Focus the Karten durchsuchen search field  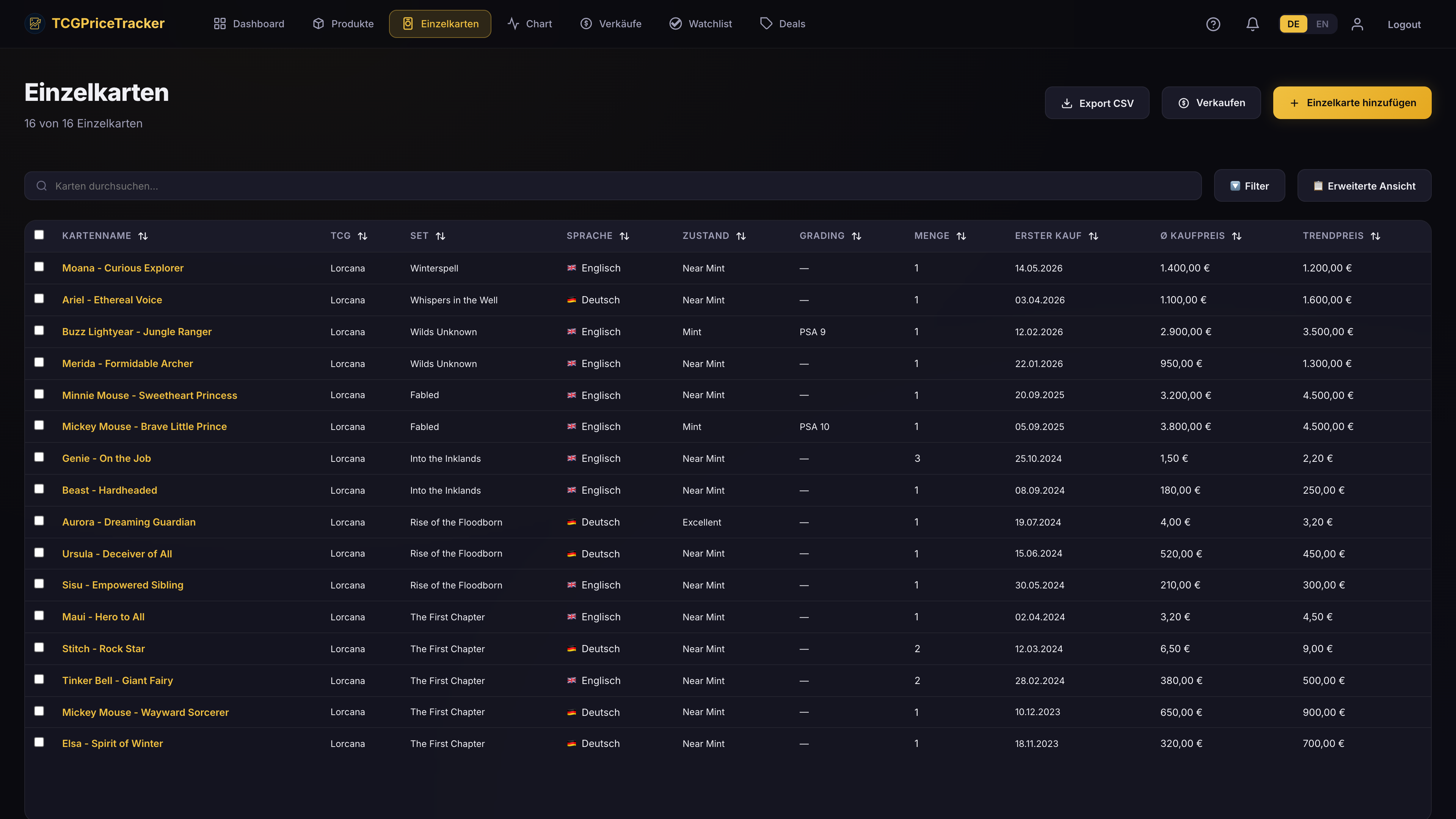[x=613, y=186]
